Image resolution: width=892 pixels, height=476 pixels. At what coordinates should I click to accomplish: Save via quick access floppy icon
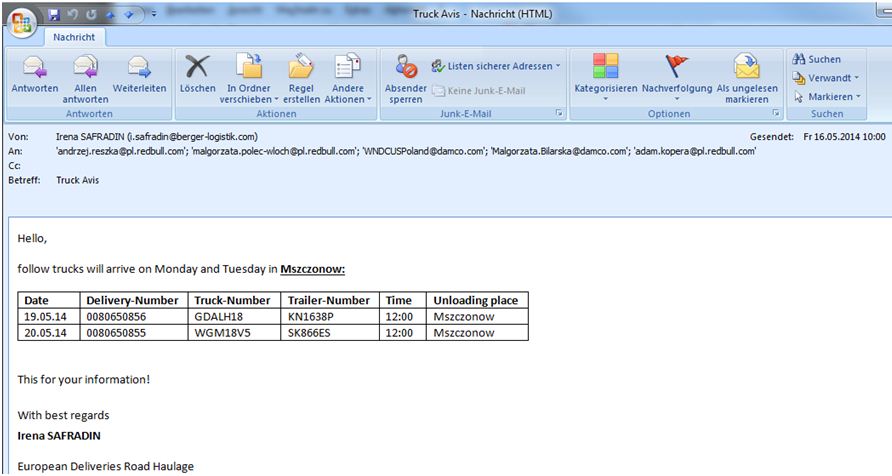point(54,15)
